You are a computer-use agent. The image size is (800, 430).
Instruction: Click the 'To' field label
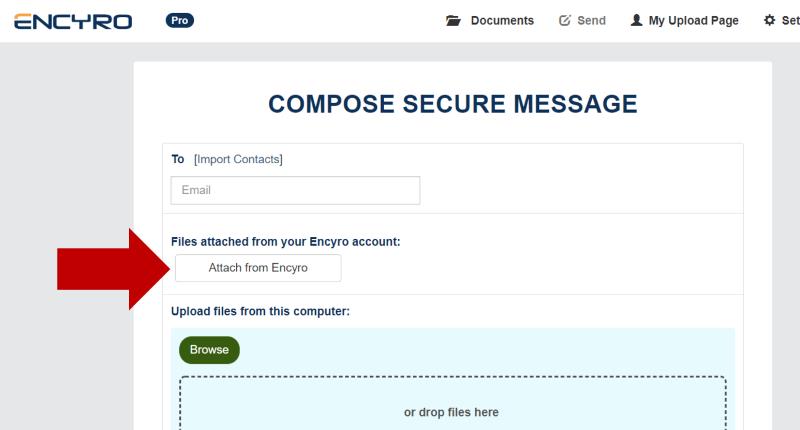coord(178,159)
